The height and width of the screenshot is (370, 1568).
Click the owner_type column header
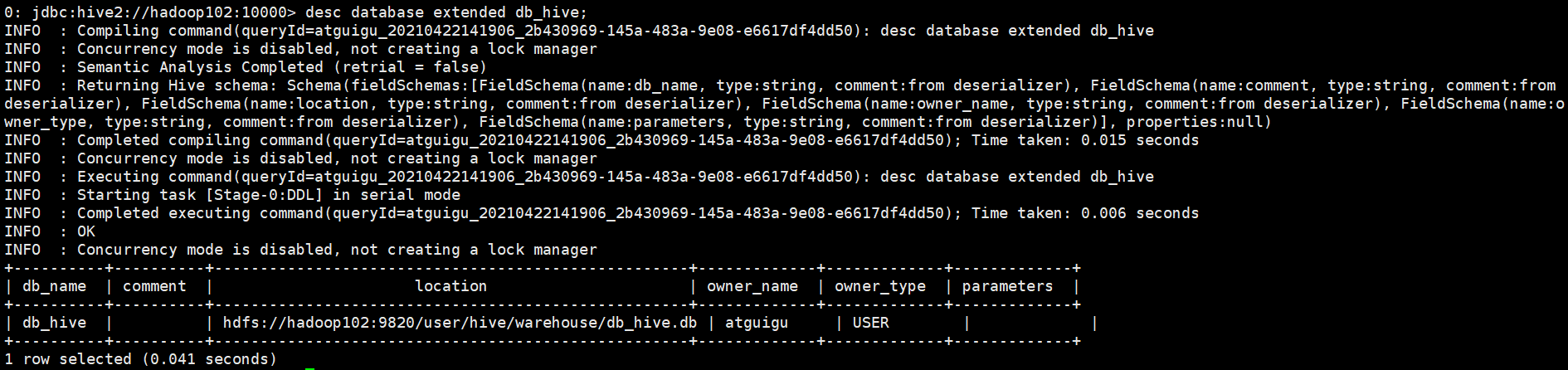pos(879,286)
